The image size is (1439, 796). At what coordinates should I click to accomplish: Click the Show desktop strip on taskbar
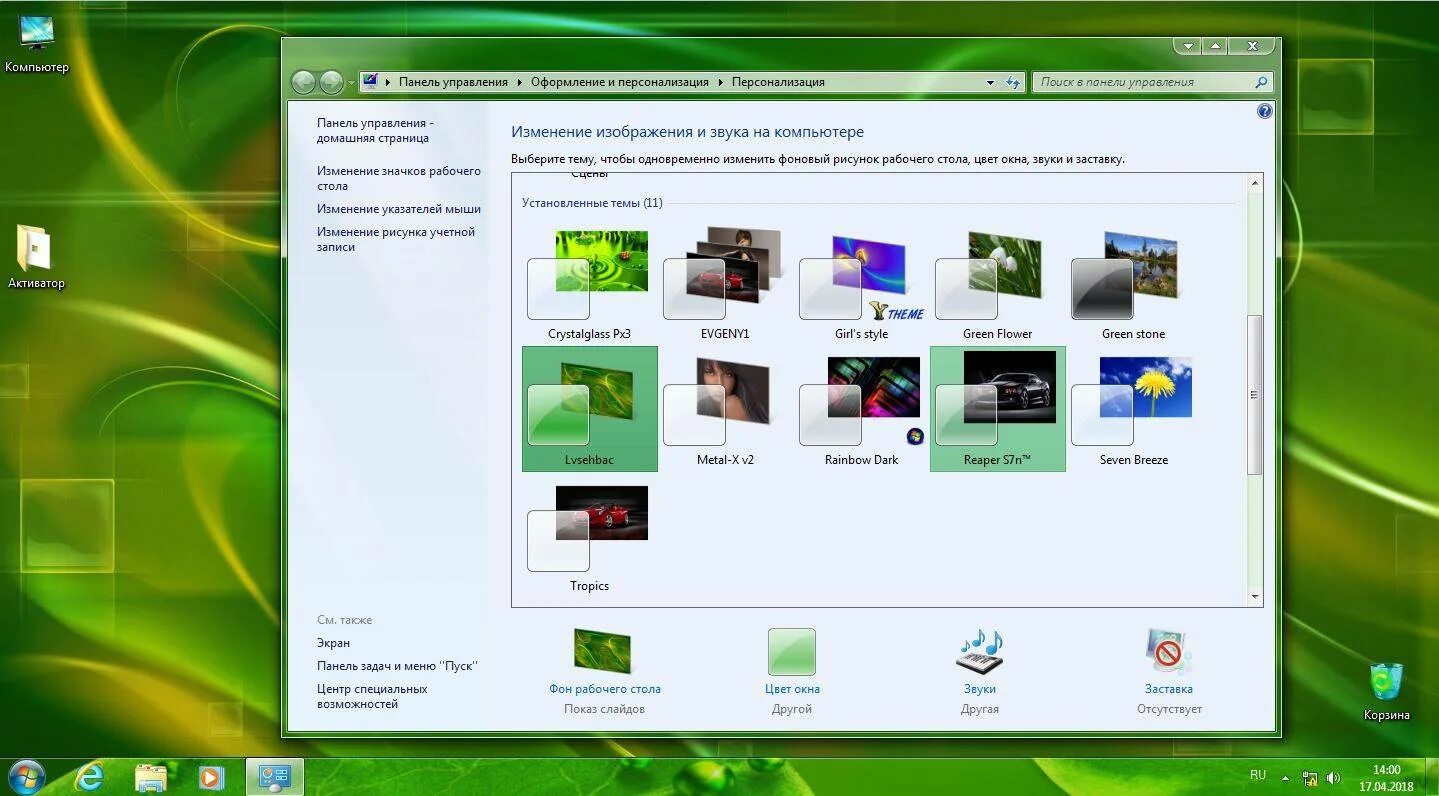[1432, 777]
